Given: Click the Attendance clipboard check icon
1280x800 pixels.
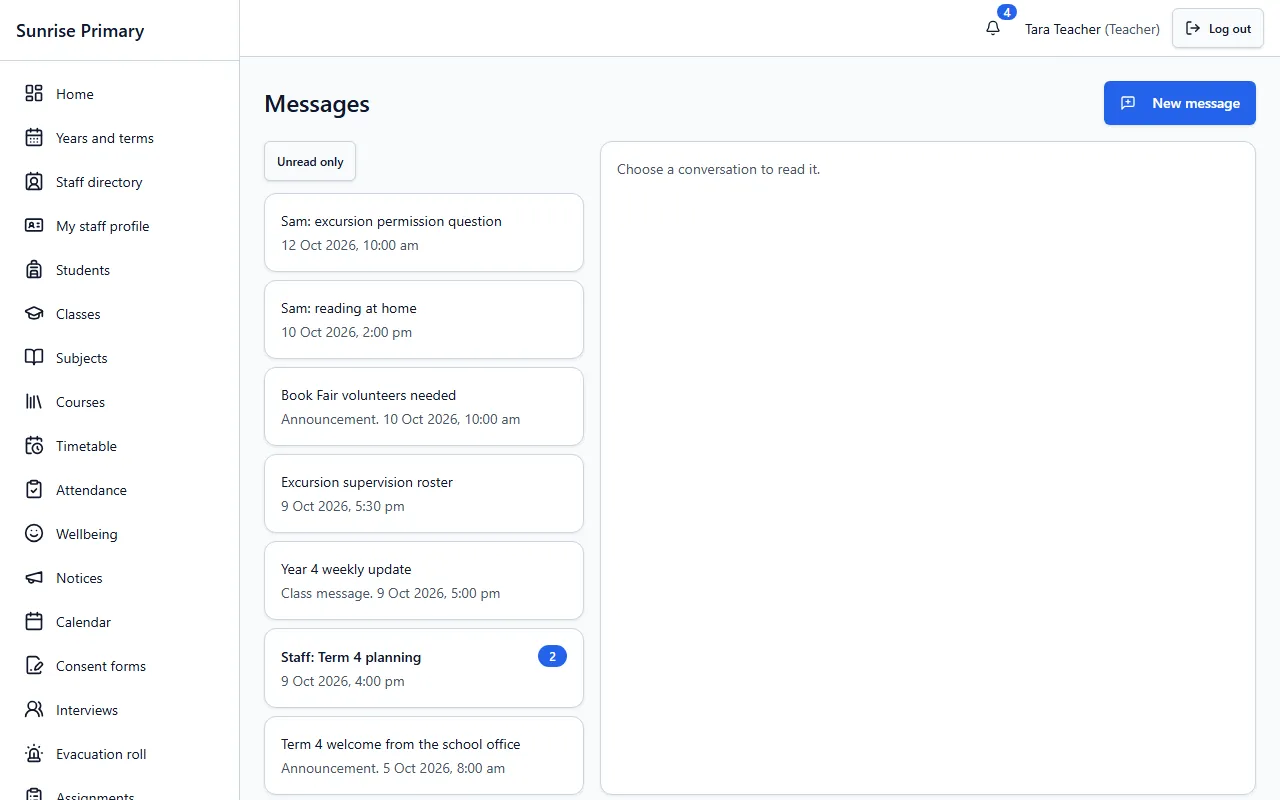Looking at the screenshot, I should click(34, 490).
